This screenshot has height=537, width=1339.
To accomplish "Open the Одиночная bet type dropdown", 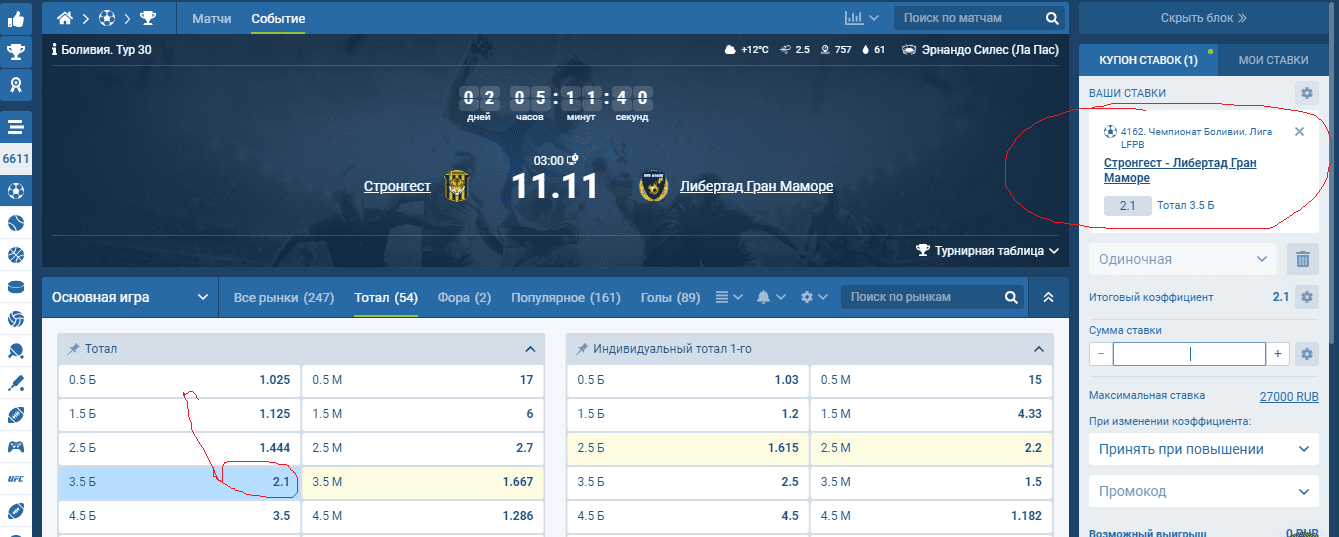I will click(1182, 260).
